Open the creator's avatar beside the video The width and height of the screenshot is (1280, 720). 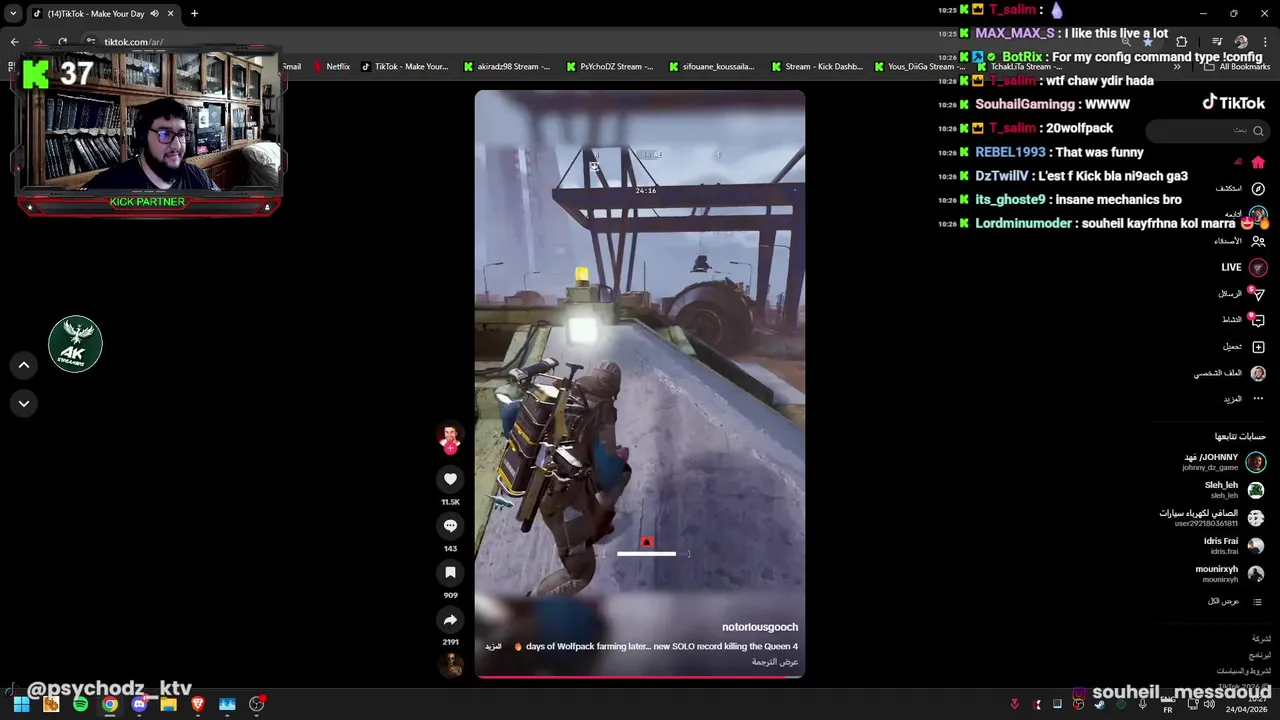pyautogui.click(x=450, y=437)
